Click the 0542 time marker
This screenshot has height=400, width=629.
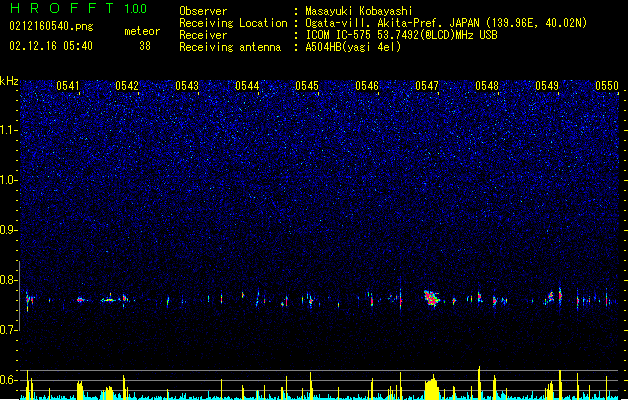tap(127, 86)
